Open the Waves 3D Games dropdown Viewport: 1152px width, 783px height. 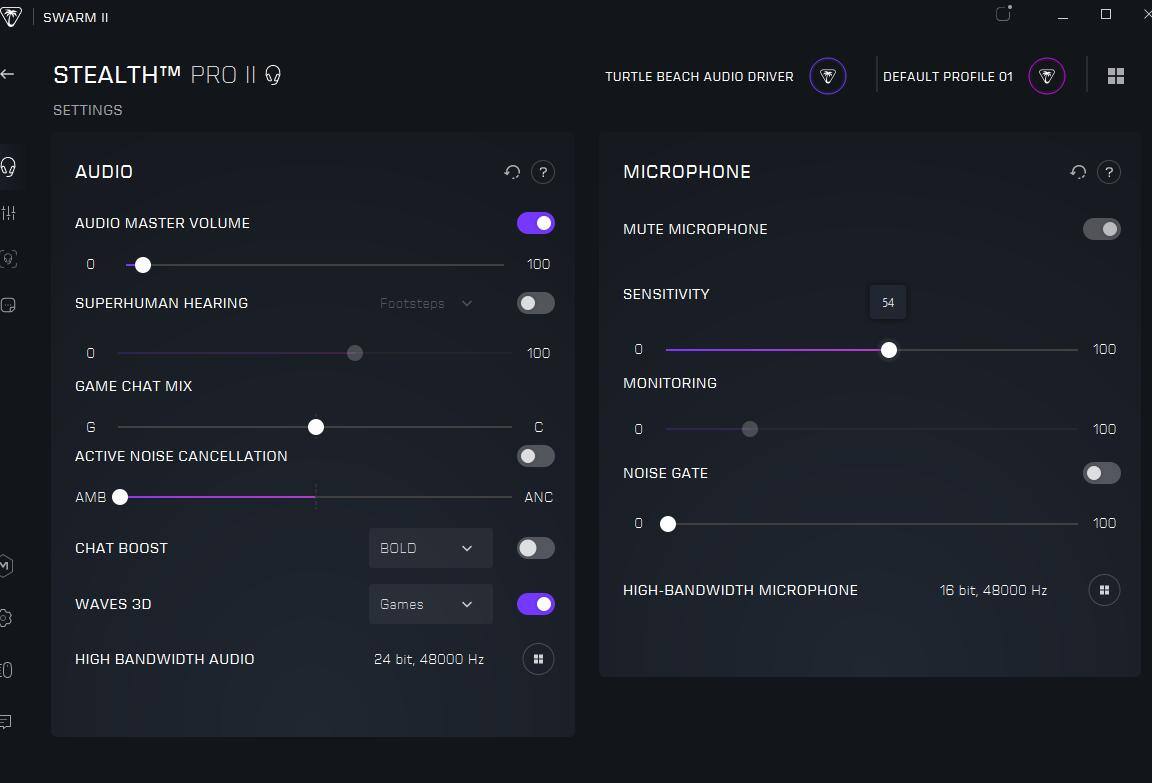(x=431, y=604)
